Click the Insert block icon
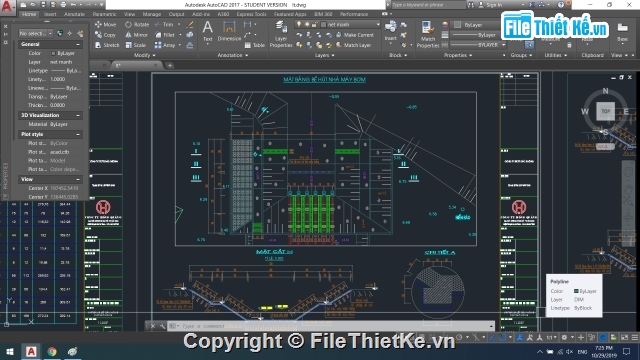 [x=390, y=31]
